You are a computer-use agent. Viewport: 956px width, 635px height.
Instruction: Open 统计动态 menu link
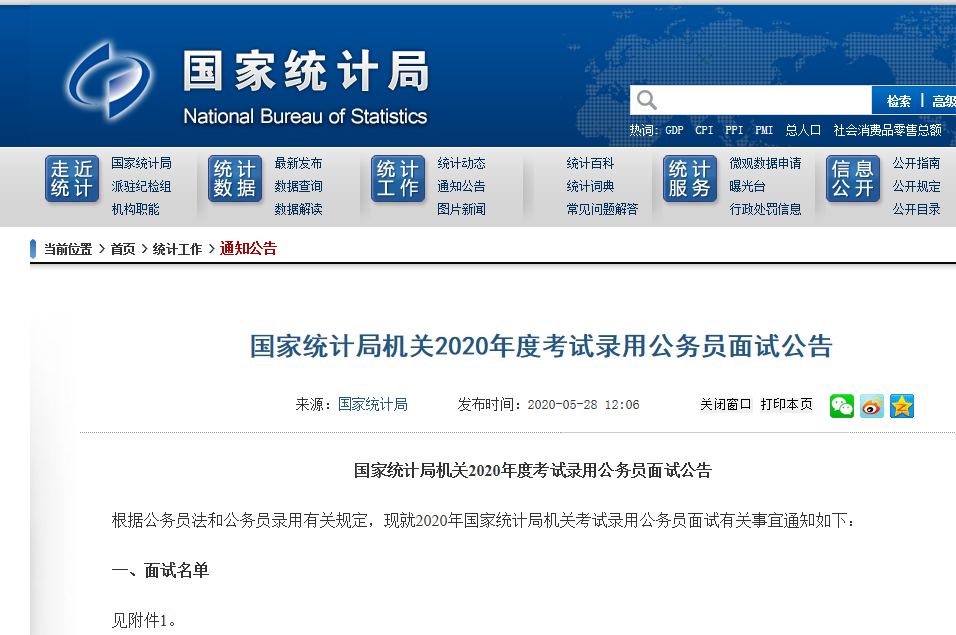pos(462,163)
